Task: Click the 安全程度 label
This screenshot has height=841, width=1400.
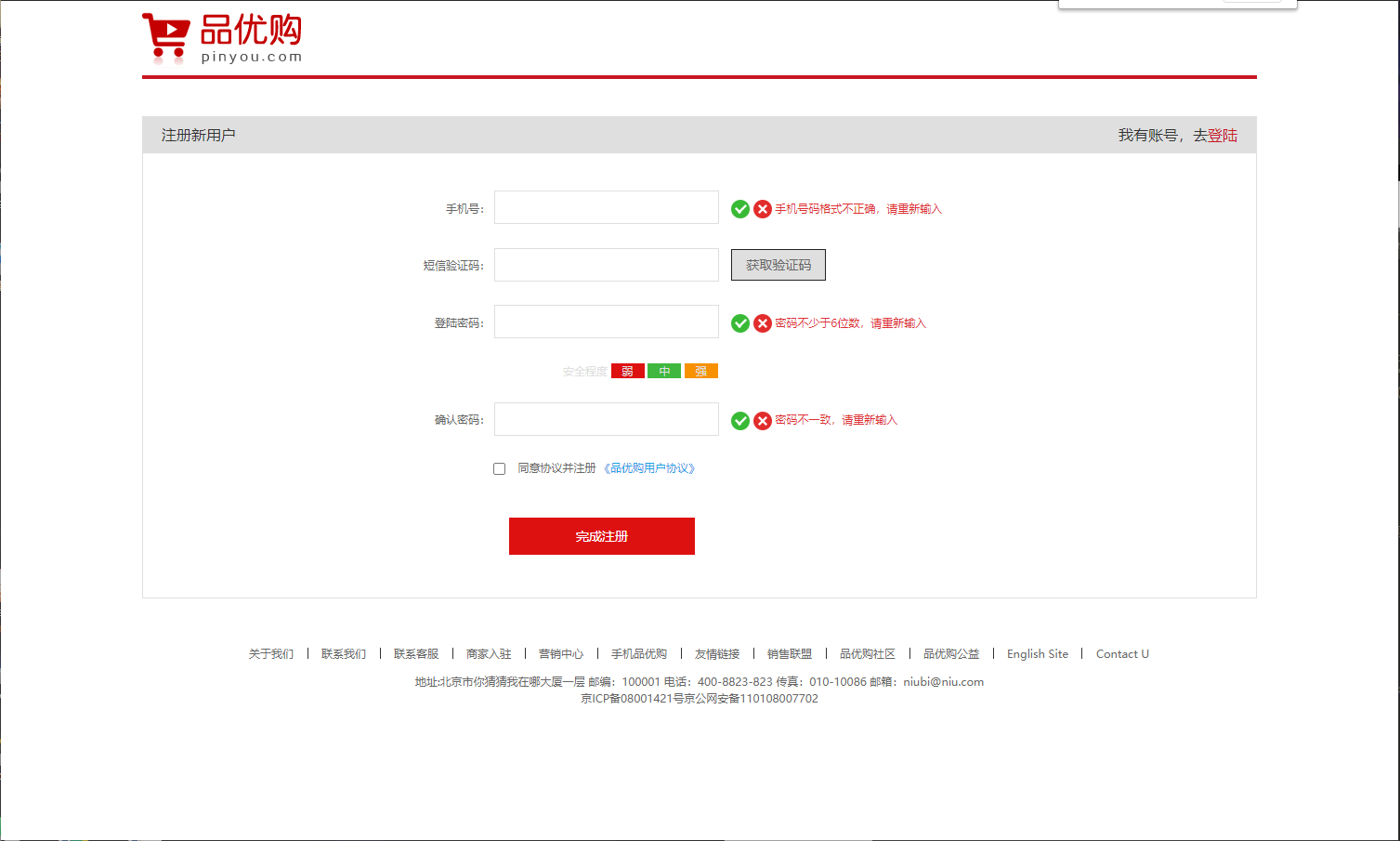Action: point(584,372)
